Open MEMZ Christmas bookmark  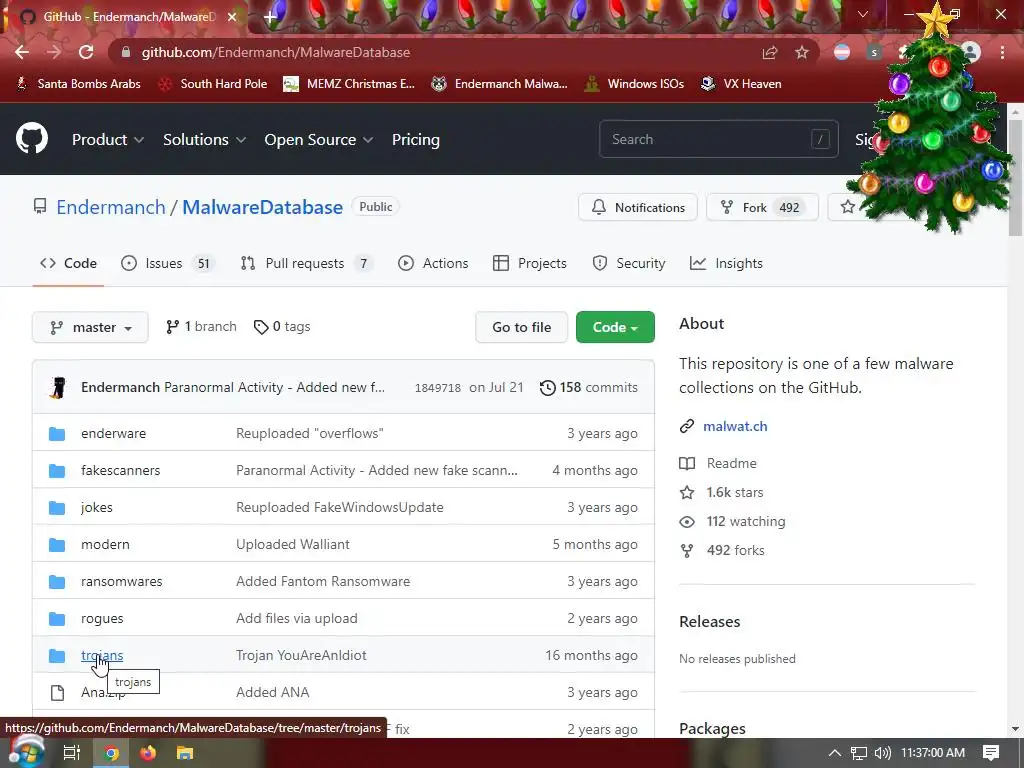349,84
